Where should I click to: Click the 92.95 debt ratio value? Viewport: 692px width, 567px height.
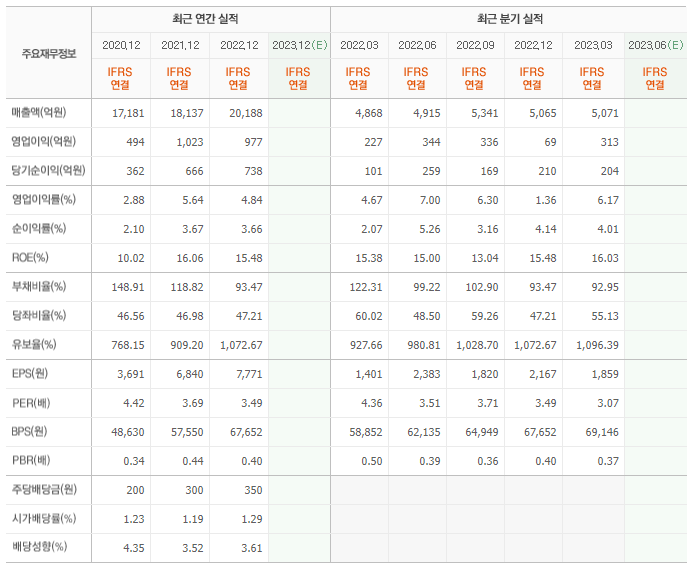[x=606, y=287]
